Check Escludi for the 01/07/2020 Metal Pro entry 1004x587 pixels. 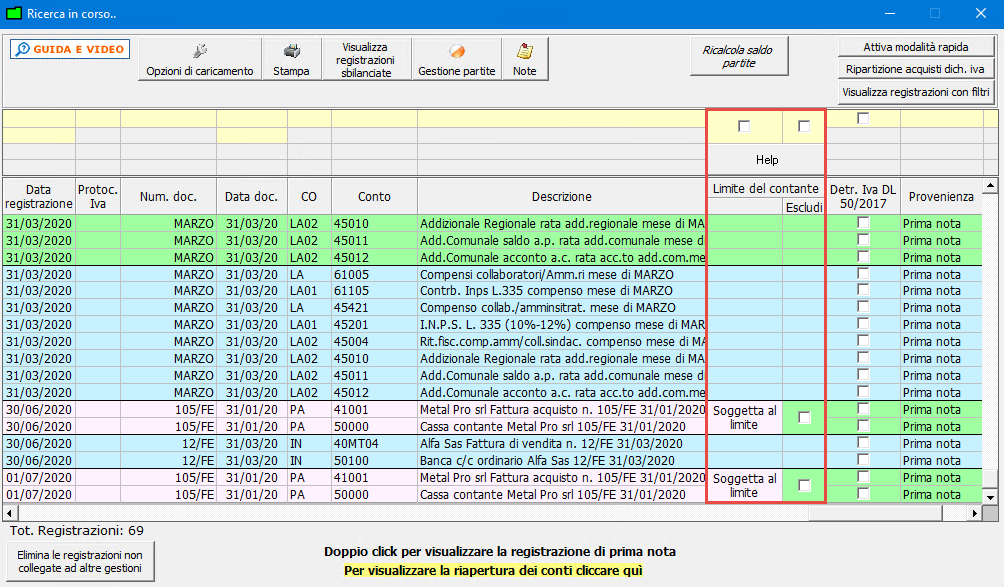(x=804, y=485)
